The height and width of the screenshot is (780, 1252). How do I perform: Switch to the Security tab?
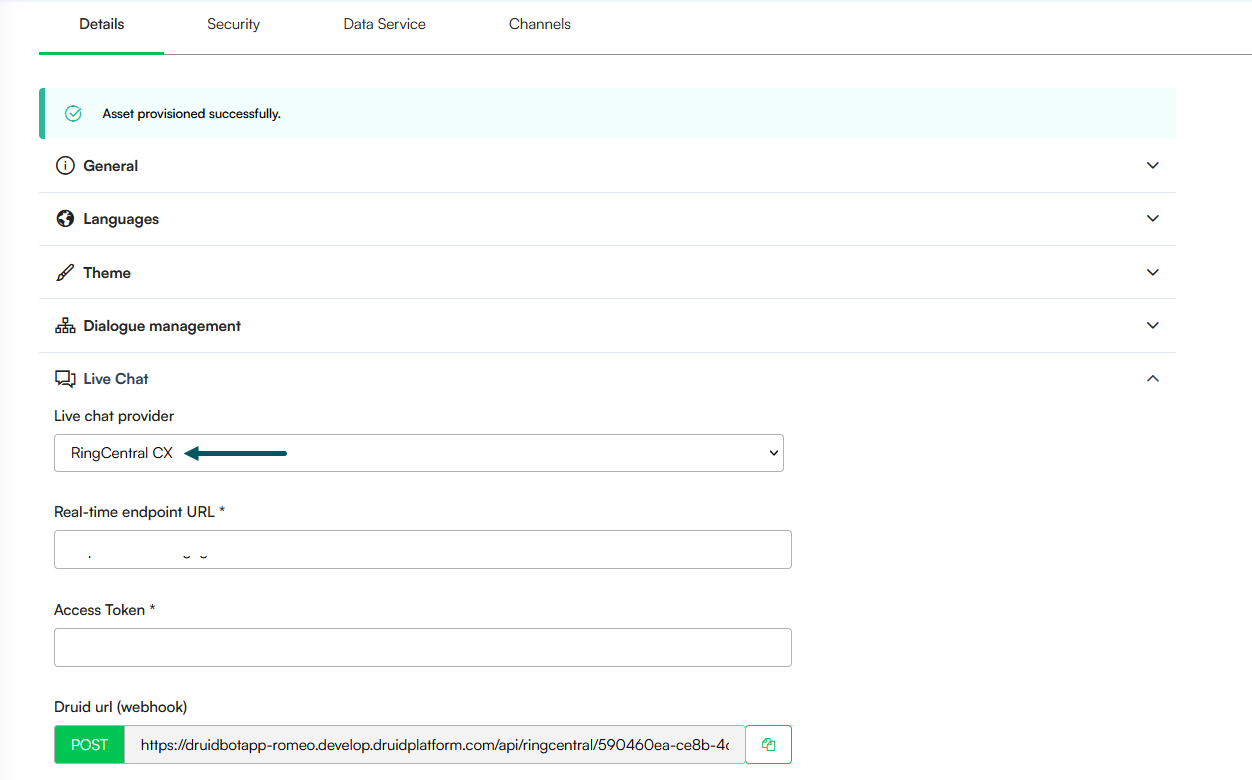233,24
